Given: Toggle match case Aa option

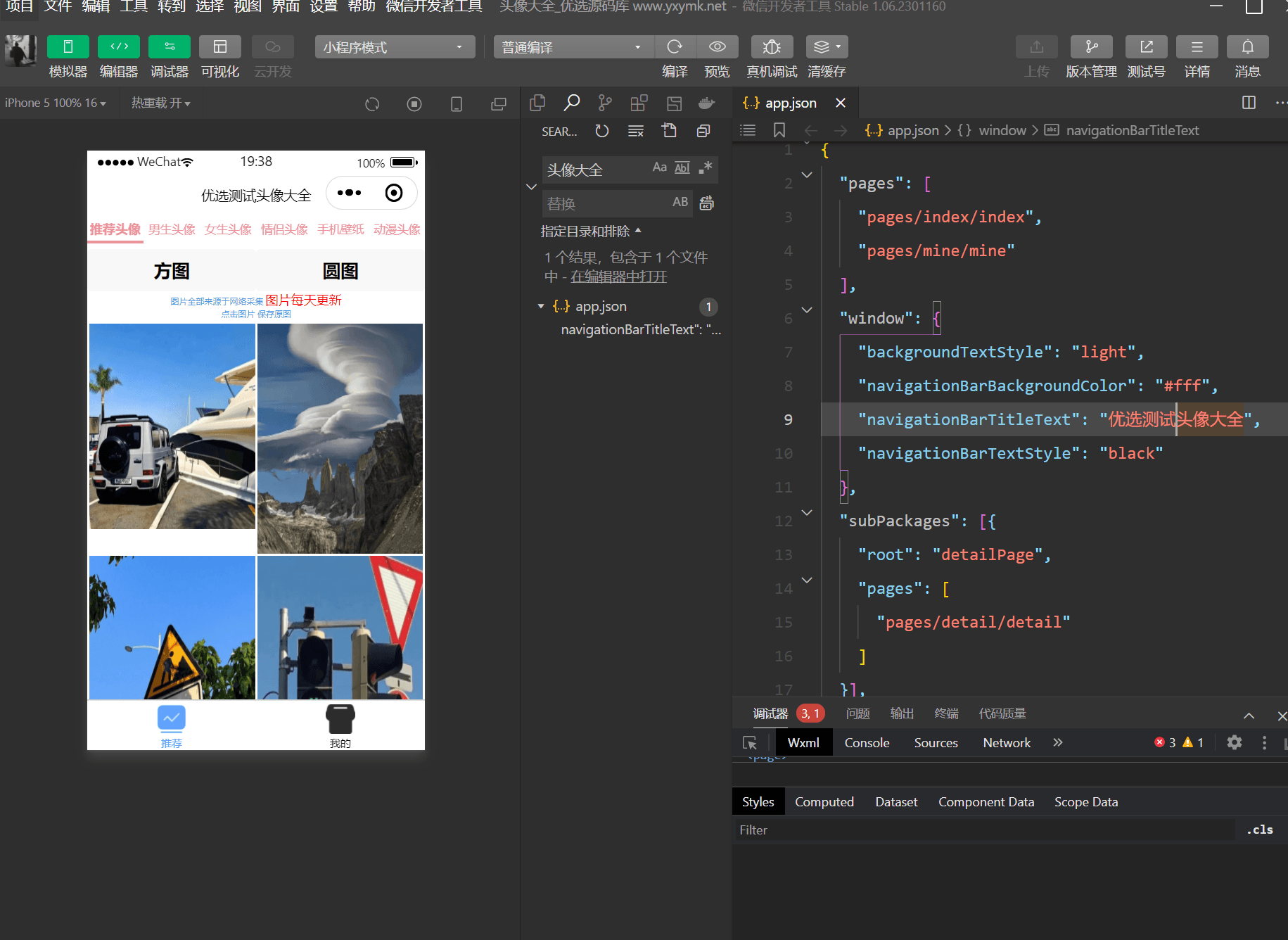Looking at the screenshot, I should point(659,167).
